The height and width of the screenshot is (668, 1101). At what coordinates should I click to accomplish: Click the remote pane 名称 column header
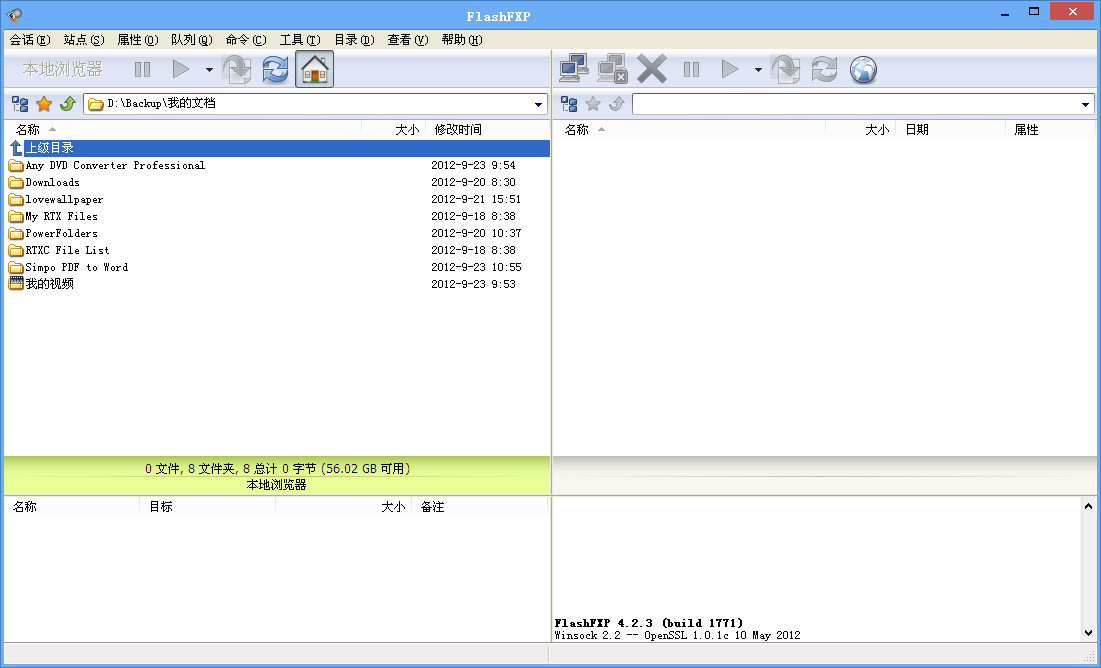(x=690, y=129)
